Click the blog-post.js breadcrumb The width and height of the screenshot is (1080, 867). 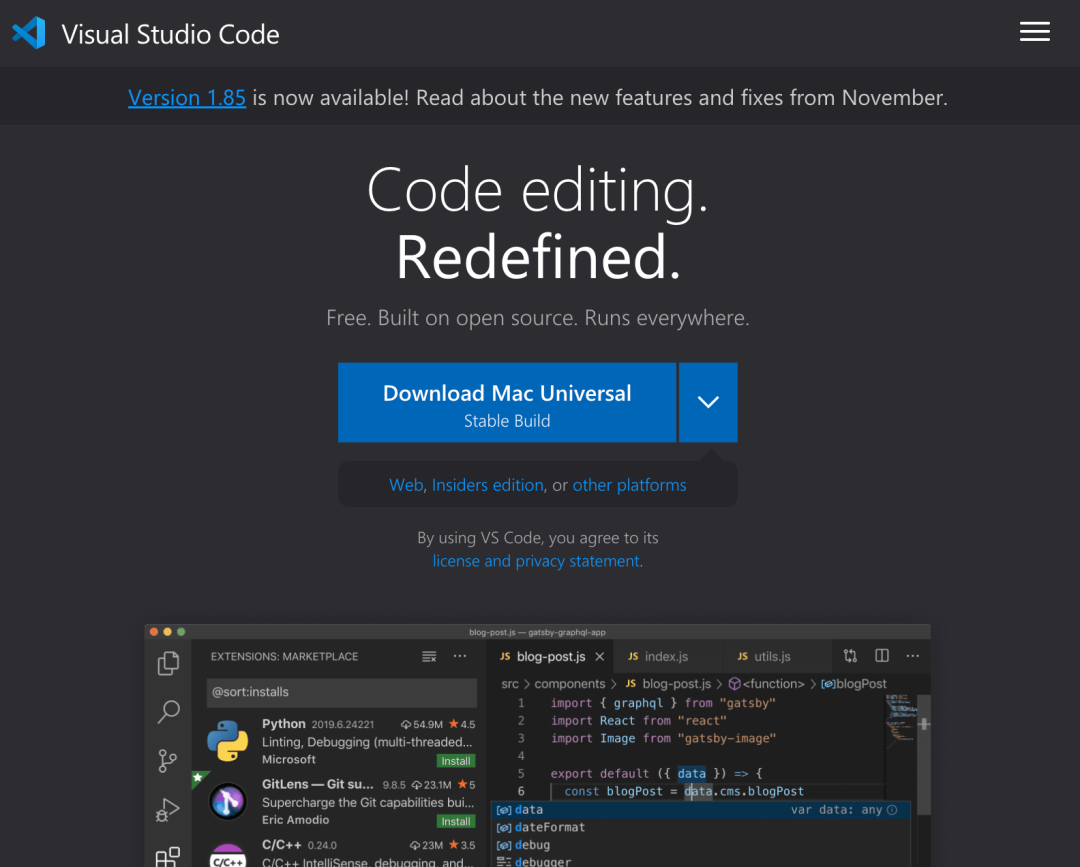click(667, 684)
